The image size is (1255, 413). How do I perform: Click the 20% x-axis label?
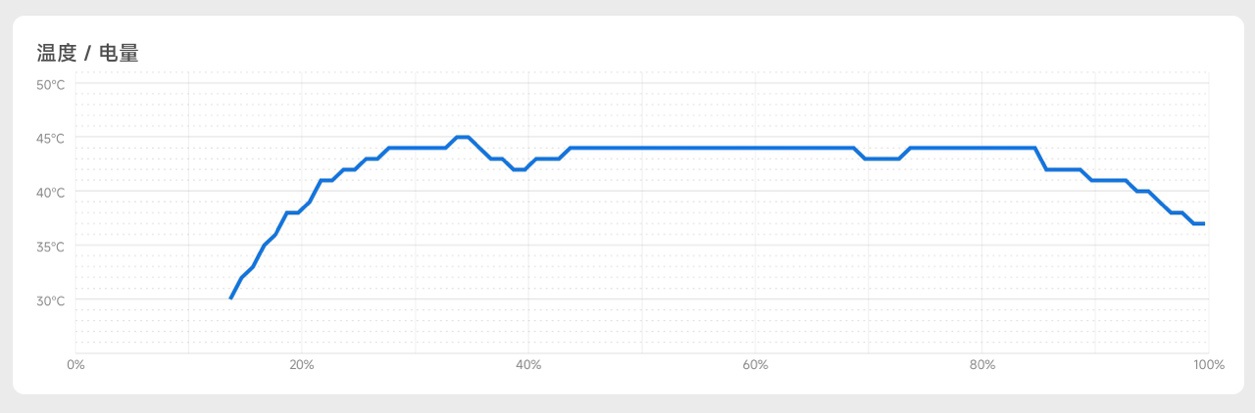(301, 365)
